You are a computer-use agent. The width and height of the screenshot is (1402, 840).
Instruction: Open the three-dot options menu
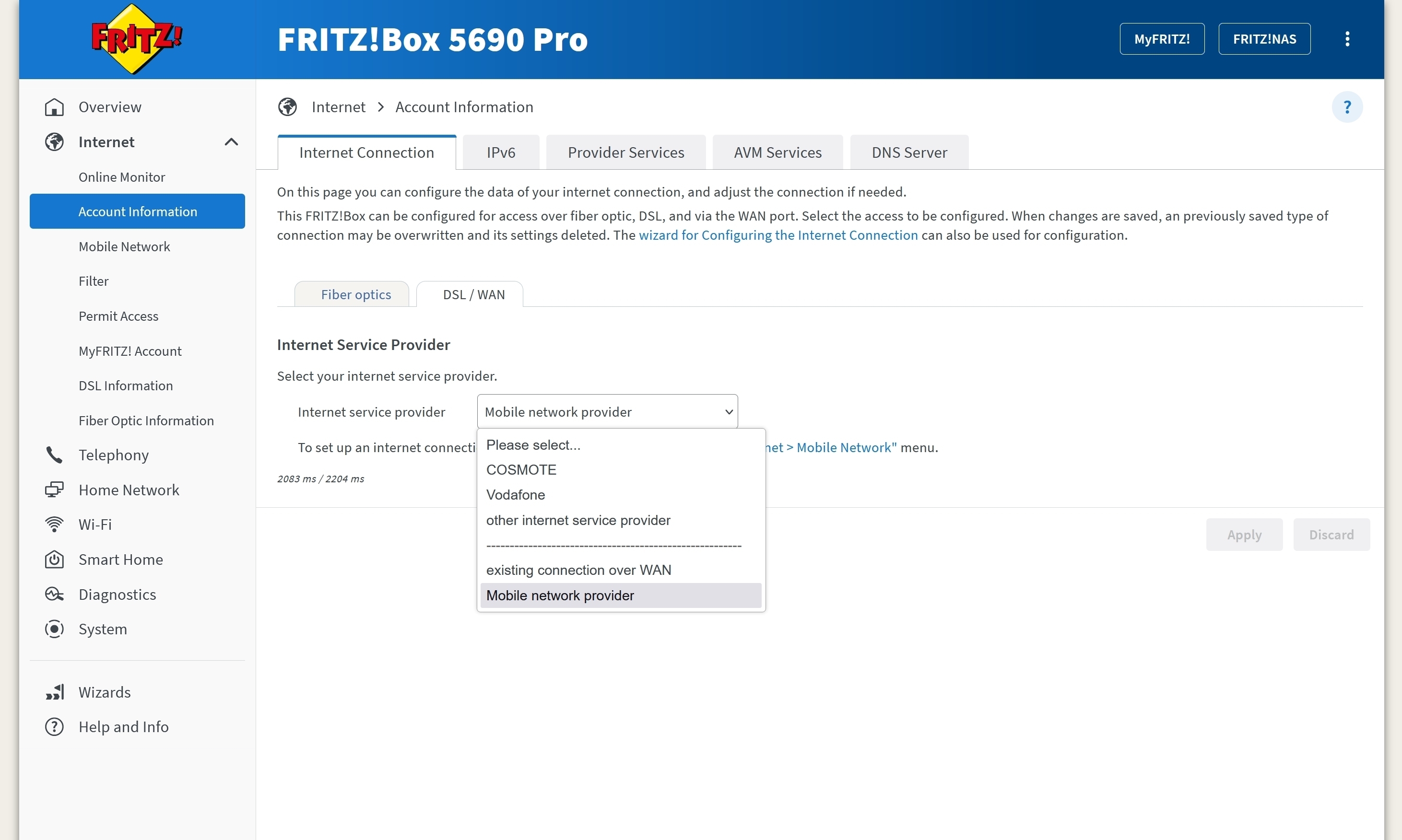(1347, 39)
